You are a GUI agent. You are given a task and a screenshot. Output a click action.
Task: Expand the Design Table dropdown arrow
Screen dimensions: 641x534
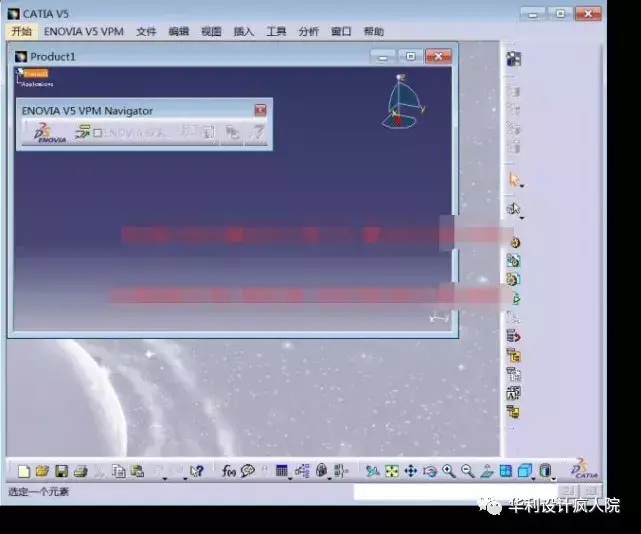click(x=290, y=478)
